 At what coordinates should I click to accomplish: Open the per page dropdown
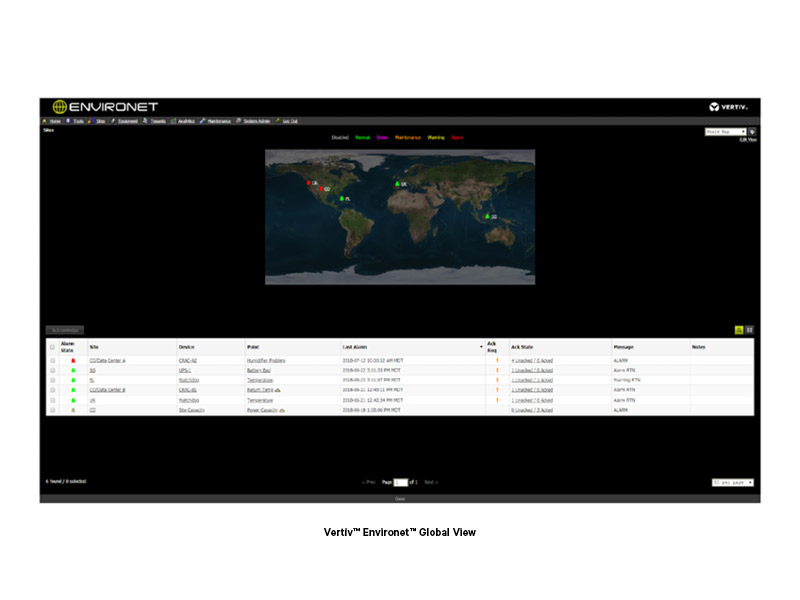click(732, 482)
